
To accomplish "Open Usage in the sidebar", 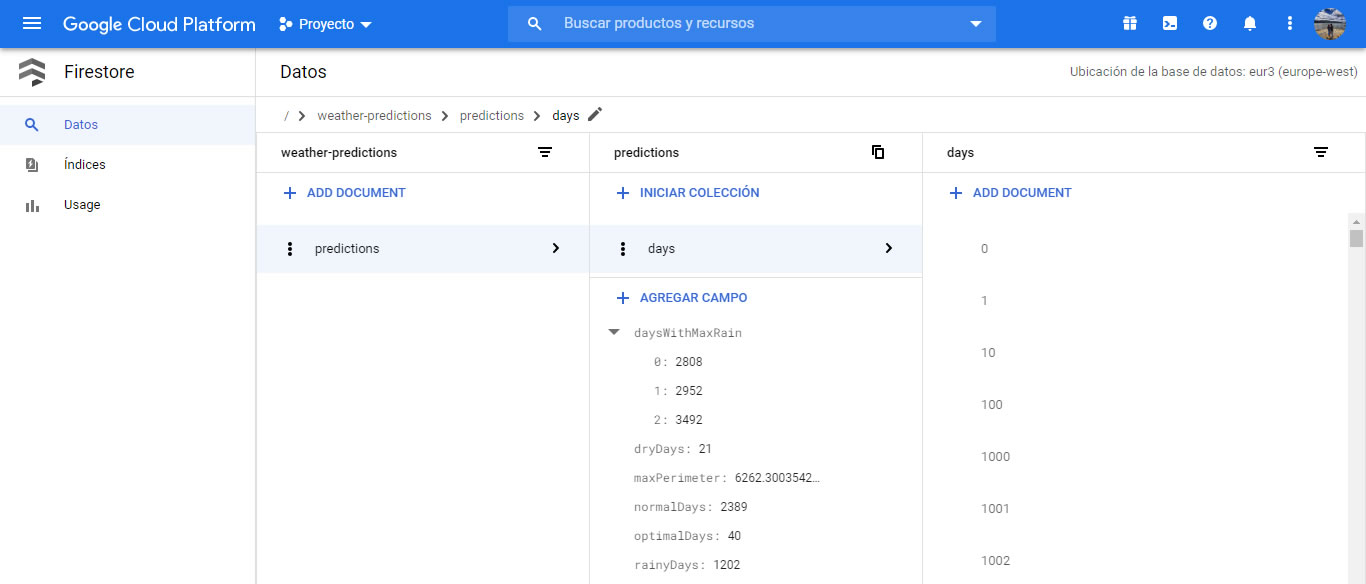I will tap(128, 205).
